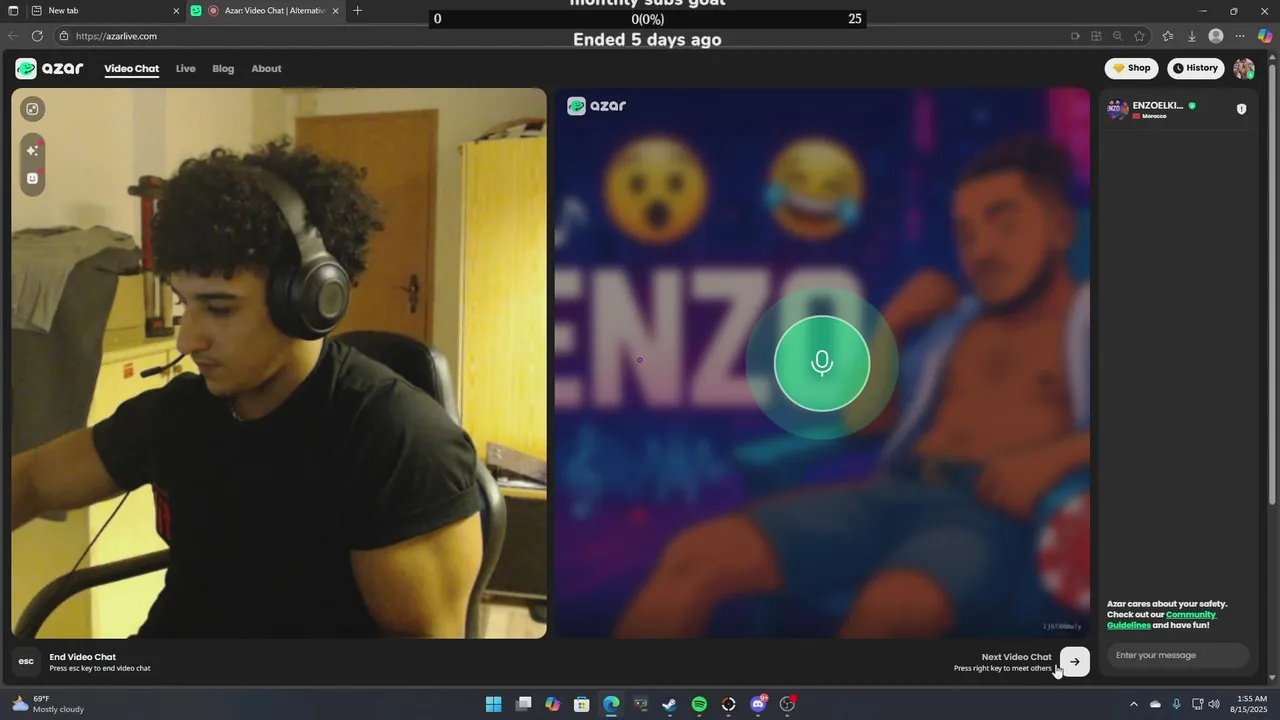Click the Azar logo in the header
Viewport: 1280px width, 720px height.
(x=49, y=68)
